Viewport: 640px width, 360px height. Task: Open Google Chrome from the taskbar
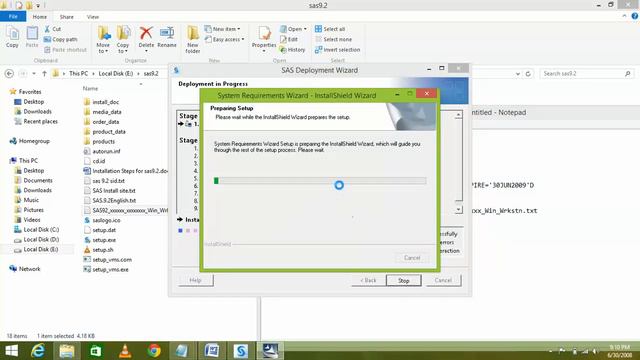tap(154, 351)
